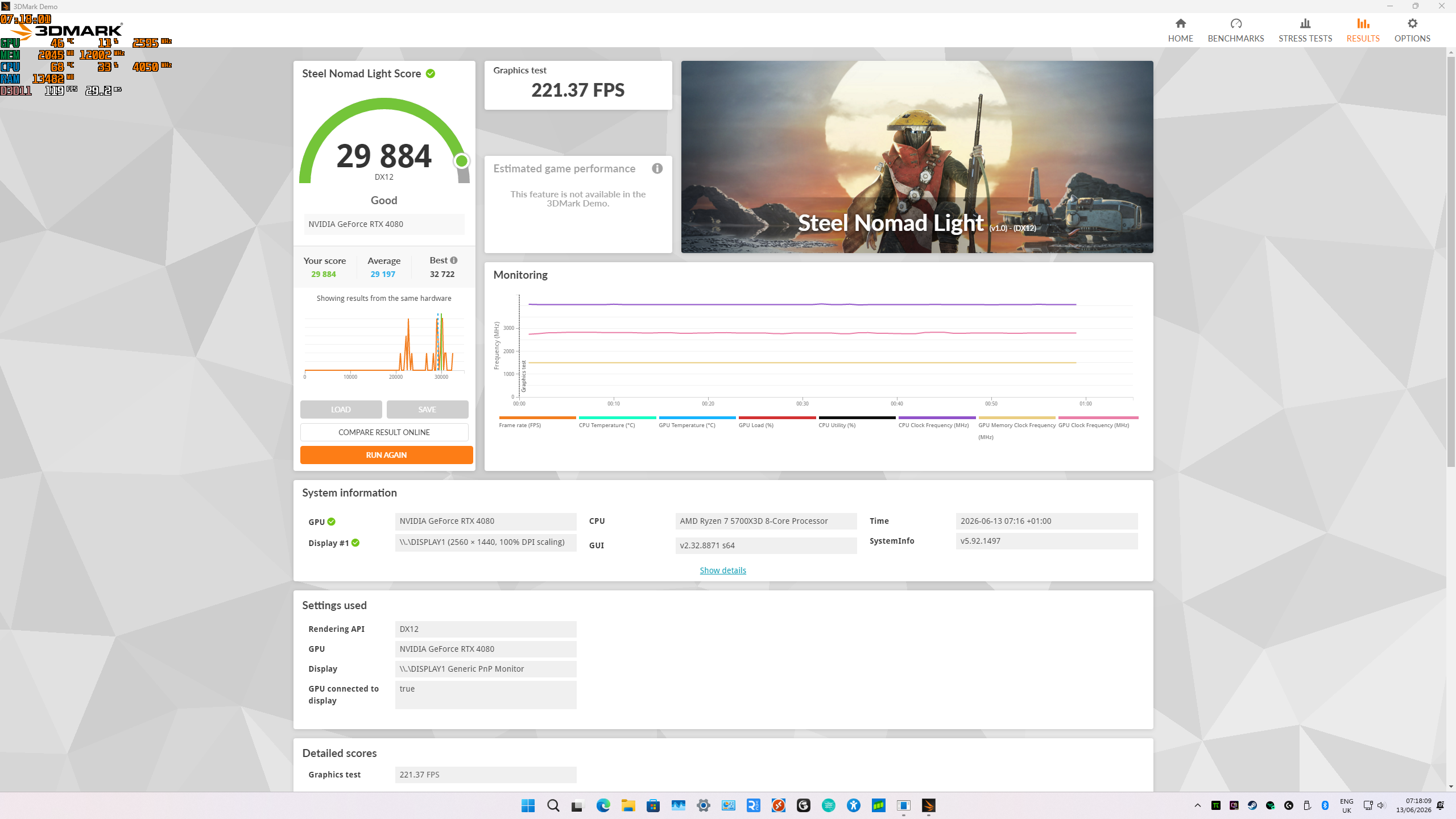Screen dimensions: 1456x819
Task: Expand system details via Show details
Action: [723, 570]
